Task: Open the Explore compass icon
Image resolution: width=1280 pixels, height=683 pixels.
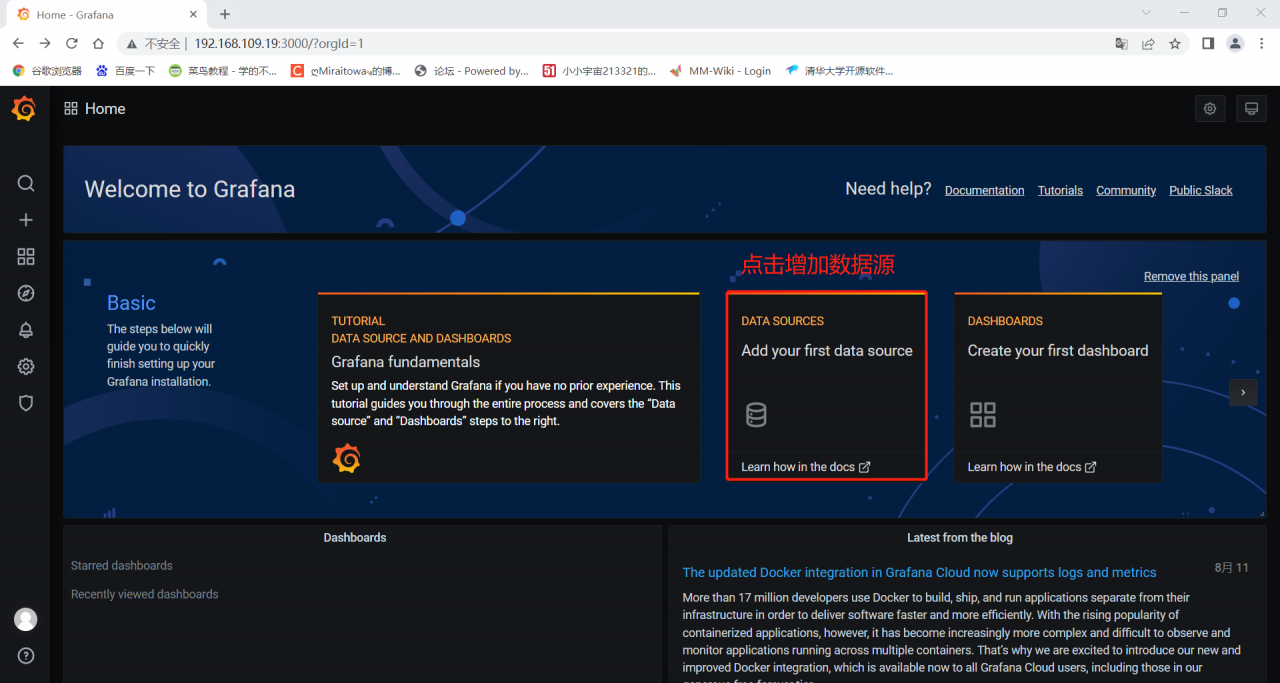Action: (x=26, y=293)
